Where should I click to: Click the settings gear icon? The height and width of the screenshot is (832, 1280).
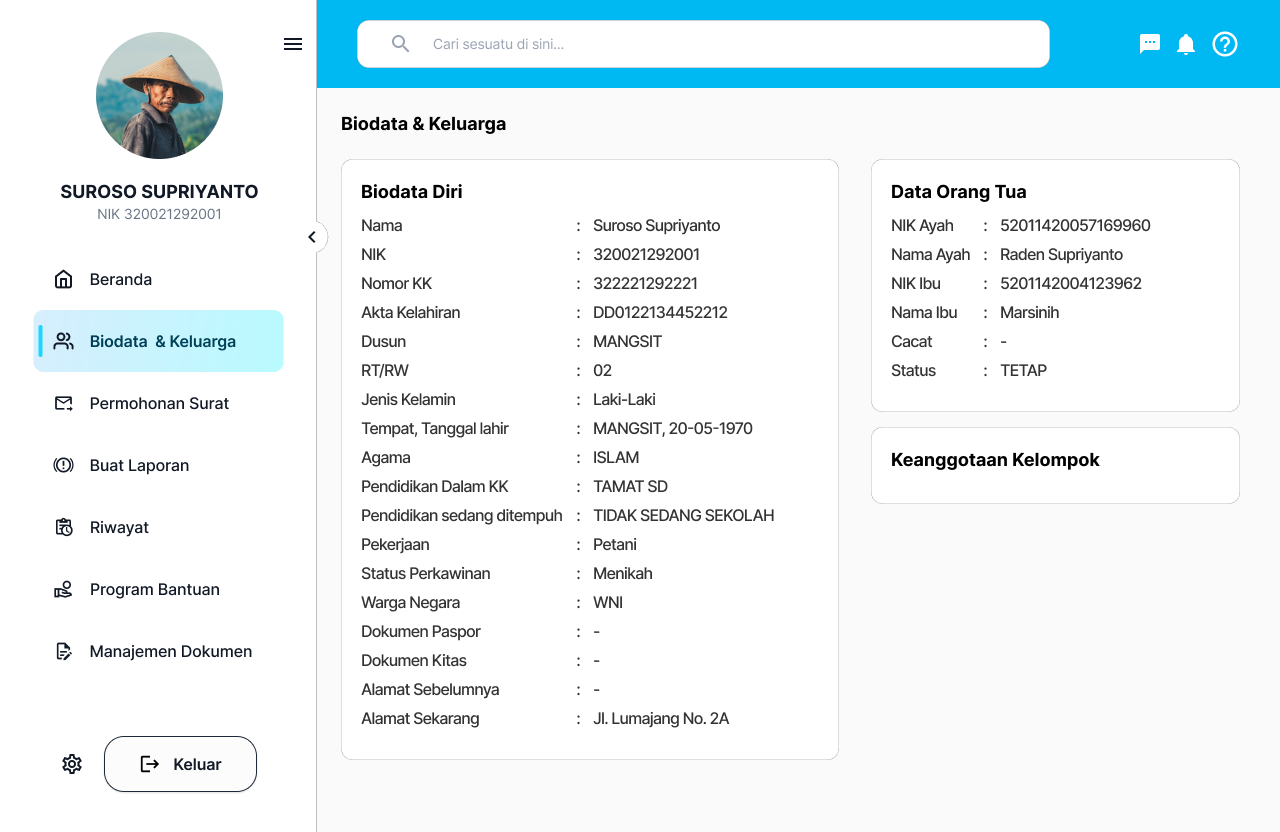(72, 764)
